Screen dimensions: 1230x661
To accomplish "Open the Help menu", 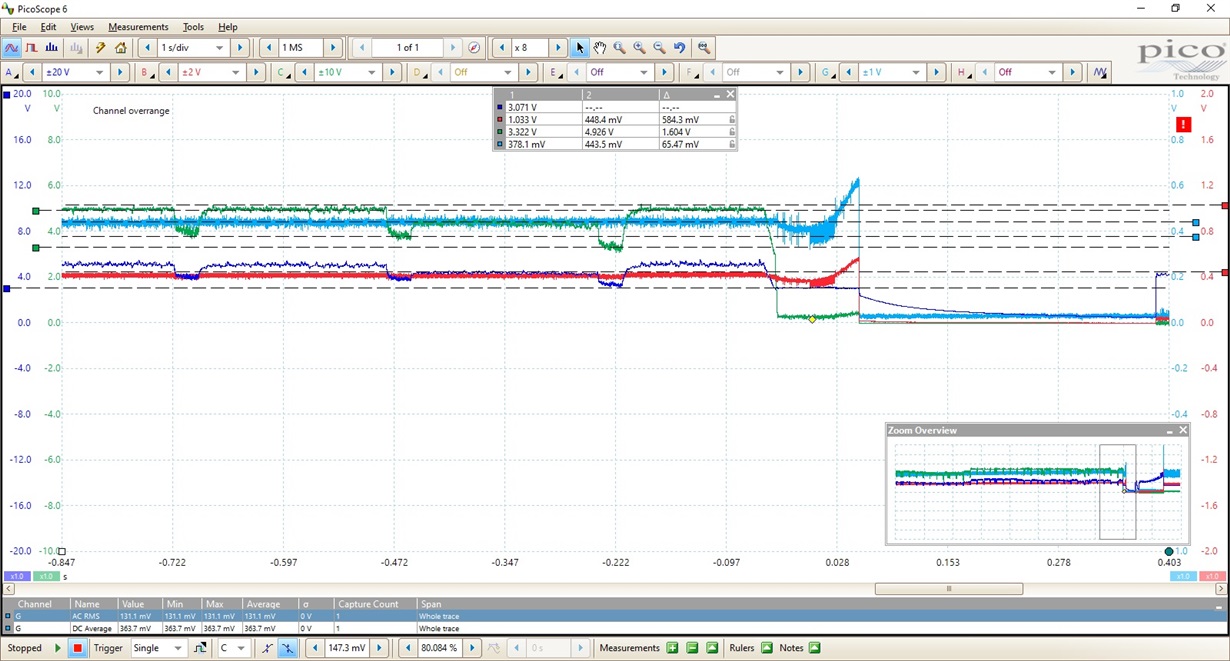I will pyautogui.click(x=228, y=27).
